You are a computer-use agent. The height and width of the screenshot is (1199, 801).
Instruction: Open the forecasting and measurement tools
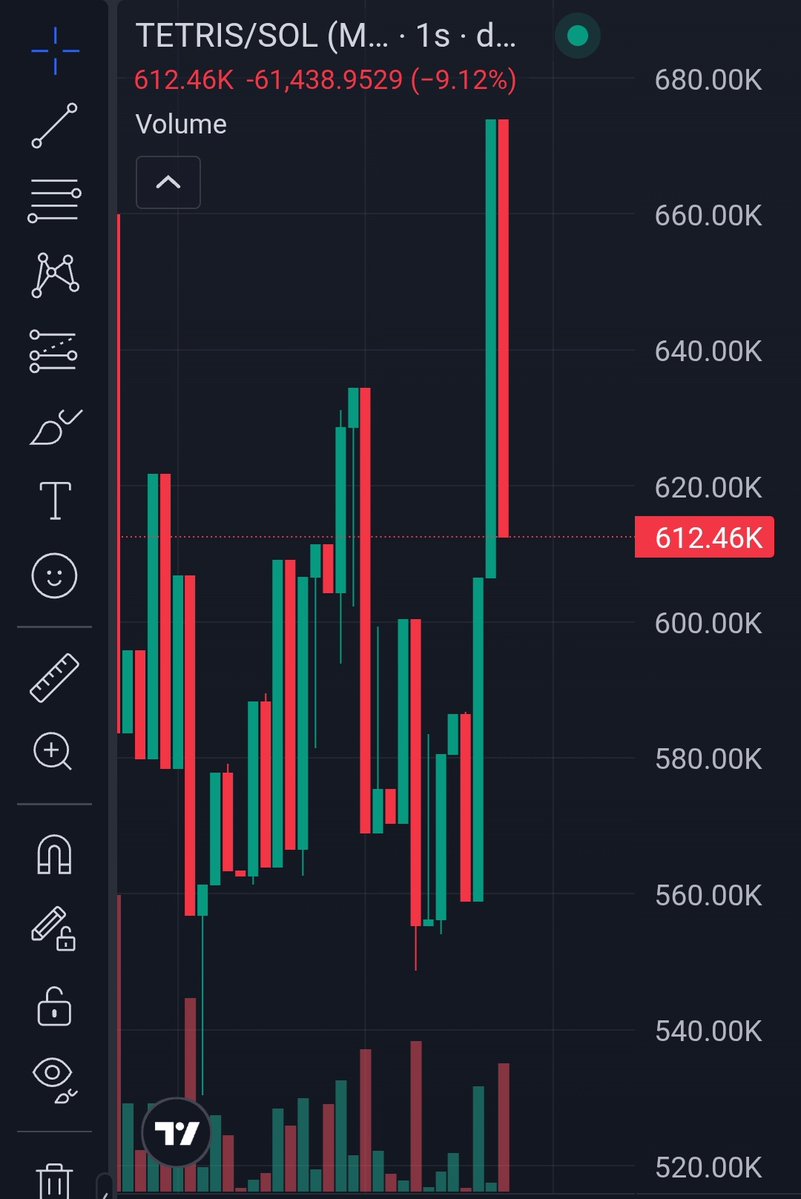[x=54, y=351]
